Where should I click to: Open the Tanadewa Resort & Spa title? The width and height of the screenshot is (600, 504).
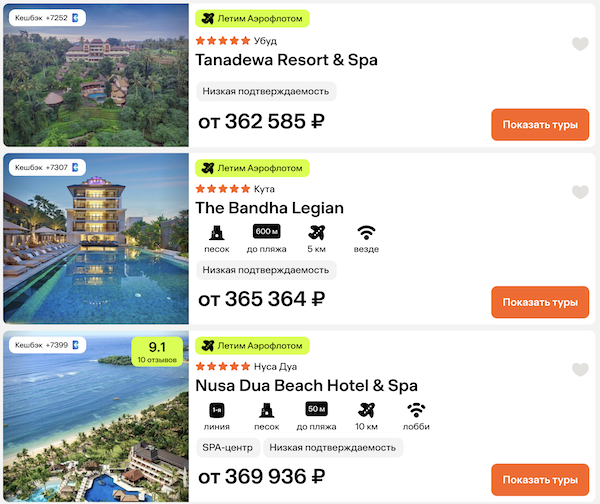[x=287, y=60]
